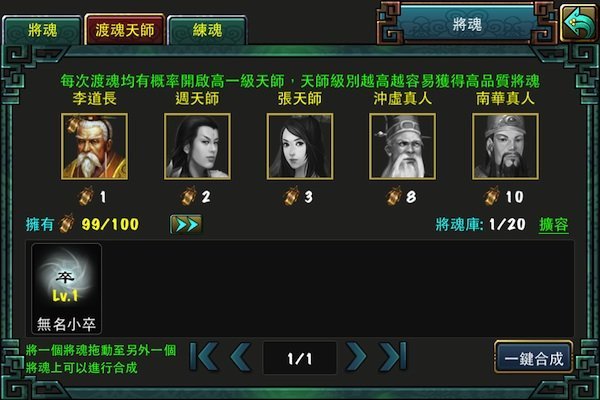Jump to last page of souls

coord(393,357)
